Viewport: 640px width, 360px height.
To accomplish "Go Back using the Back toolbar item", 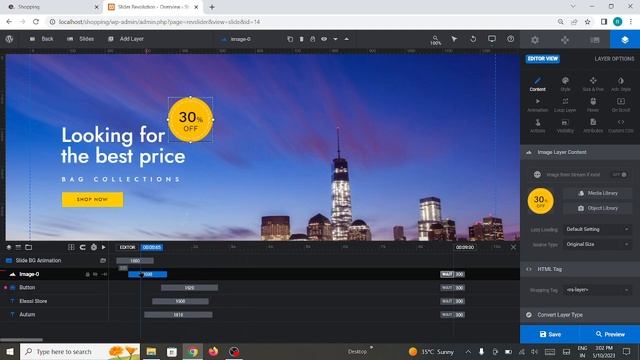I will point(42,39).
